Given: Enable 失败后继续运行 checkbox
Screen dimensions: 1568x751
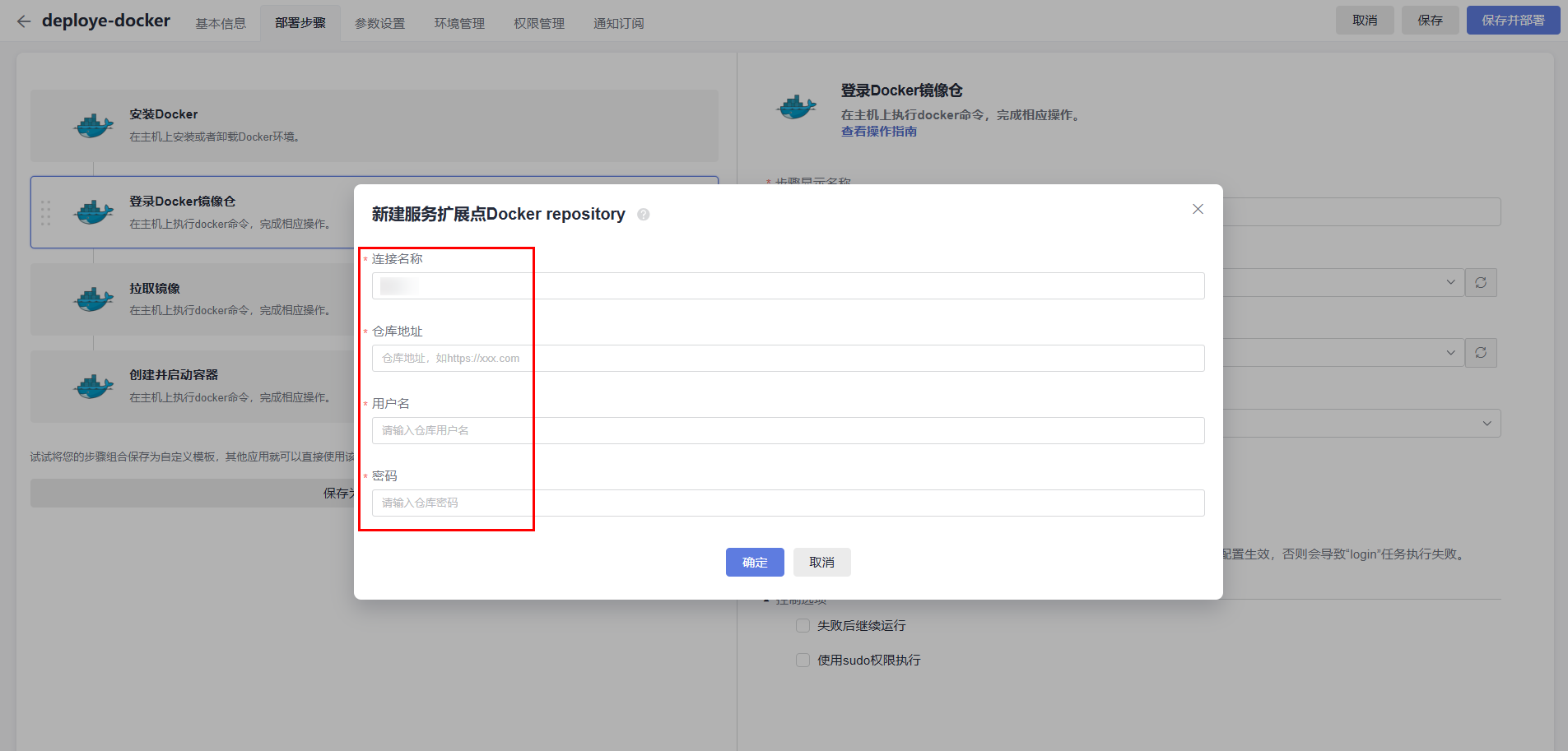Looking at the screenshot, I should click(803, 626).
